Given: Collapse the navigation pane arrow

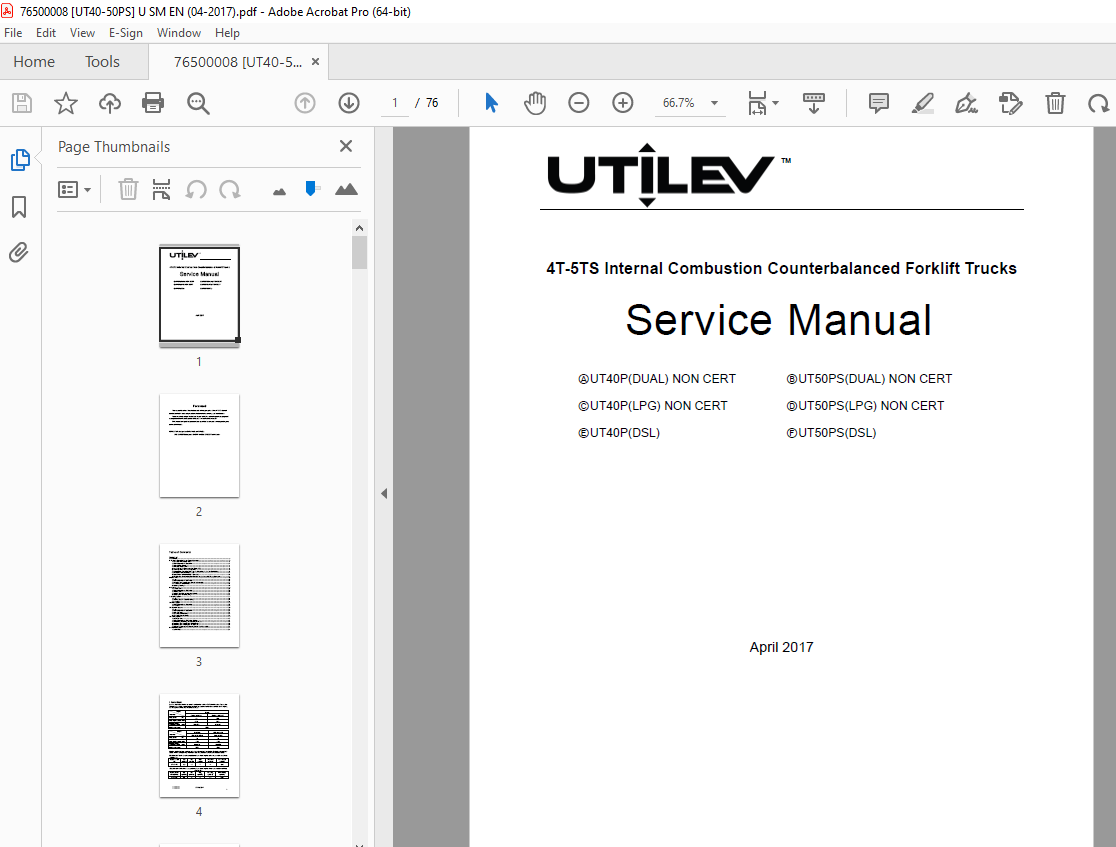Looking at the screenshot, I should (x=384, y=493).
